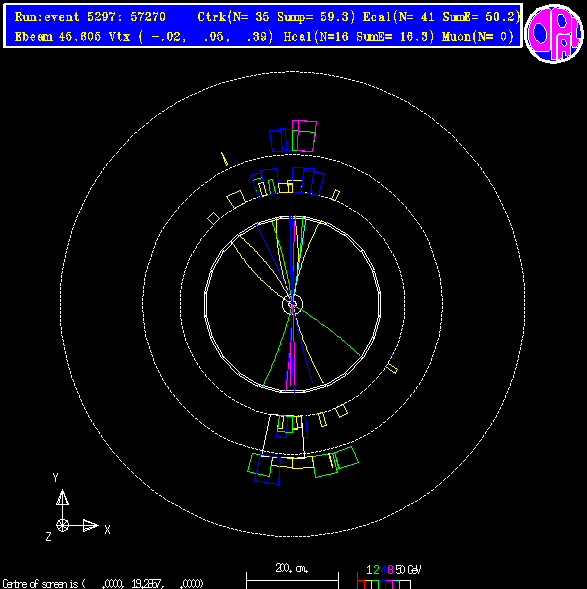Click the OPAL logo in the corner

554,34
